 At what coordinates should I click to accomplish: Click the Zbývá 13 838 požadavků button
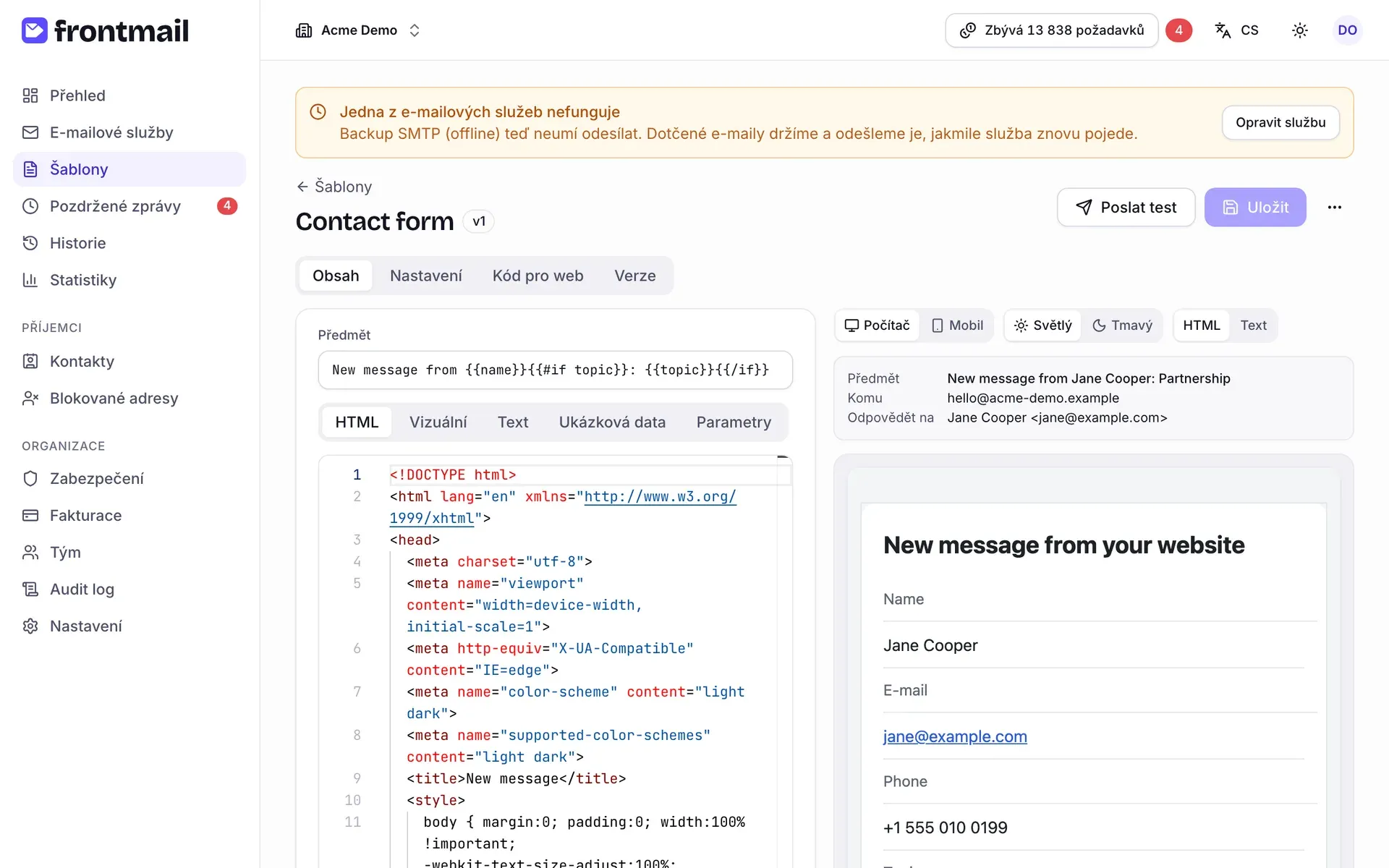click(x=1052, y=30)
